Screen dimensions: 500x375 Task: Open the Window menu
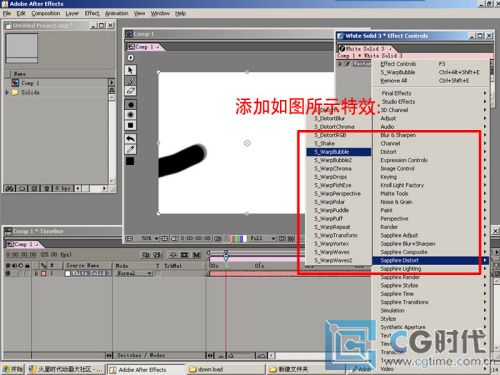point(160,13)
